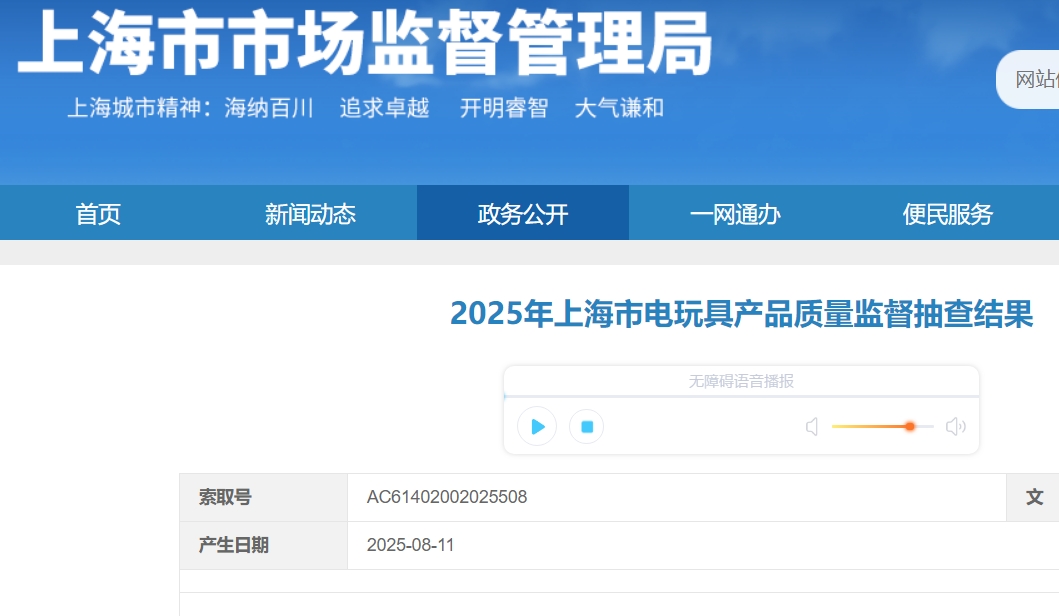The width and height of the screenshot is (1059, 616).
Task: Go to the 首页 home tab
Action: 98,214
